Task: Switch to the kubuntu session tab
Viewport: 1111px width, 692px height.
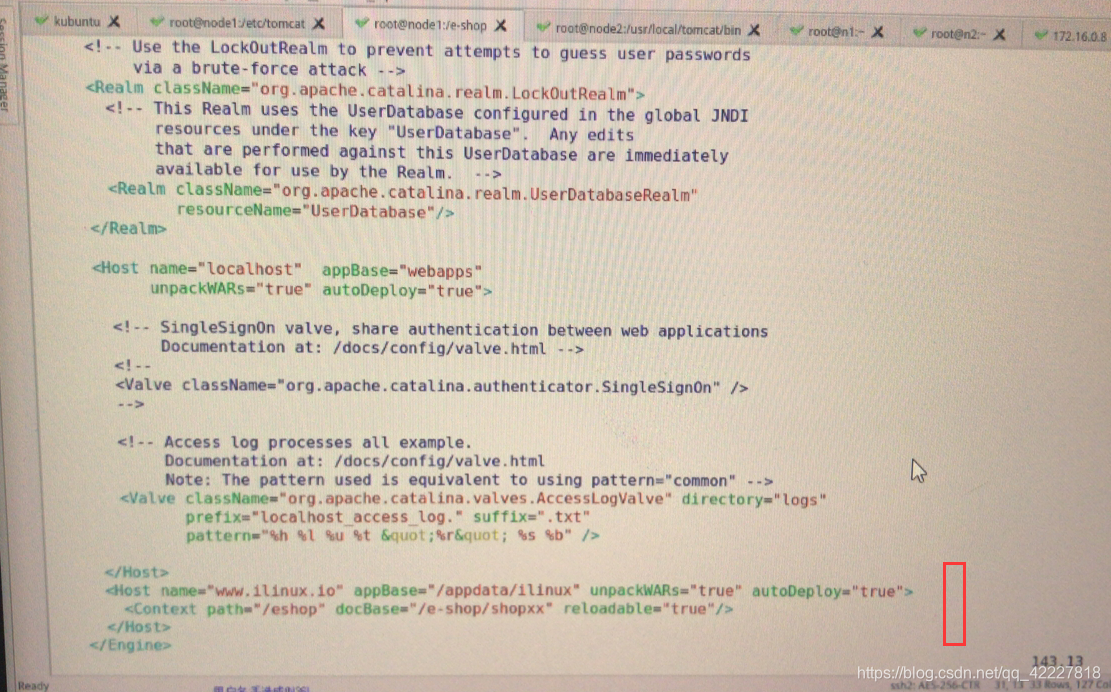Action: click(77, 21)
